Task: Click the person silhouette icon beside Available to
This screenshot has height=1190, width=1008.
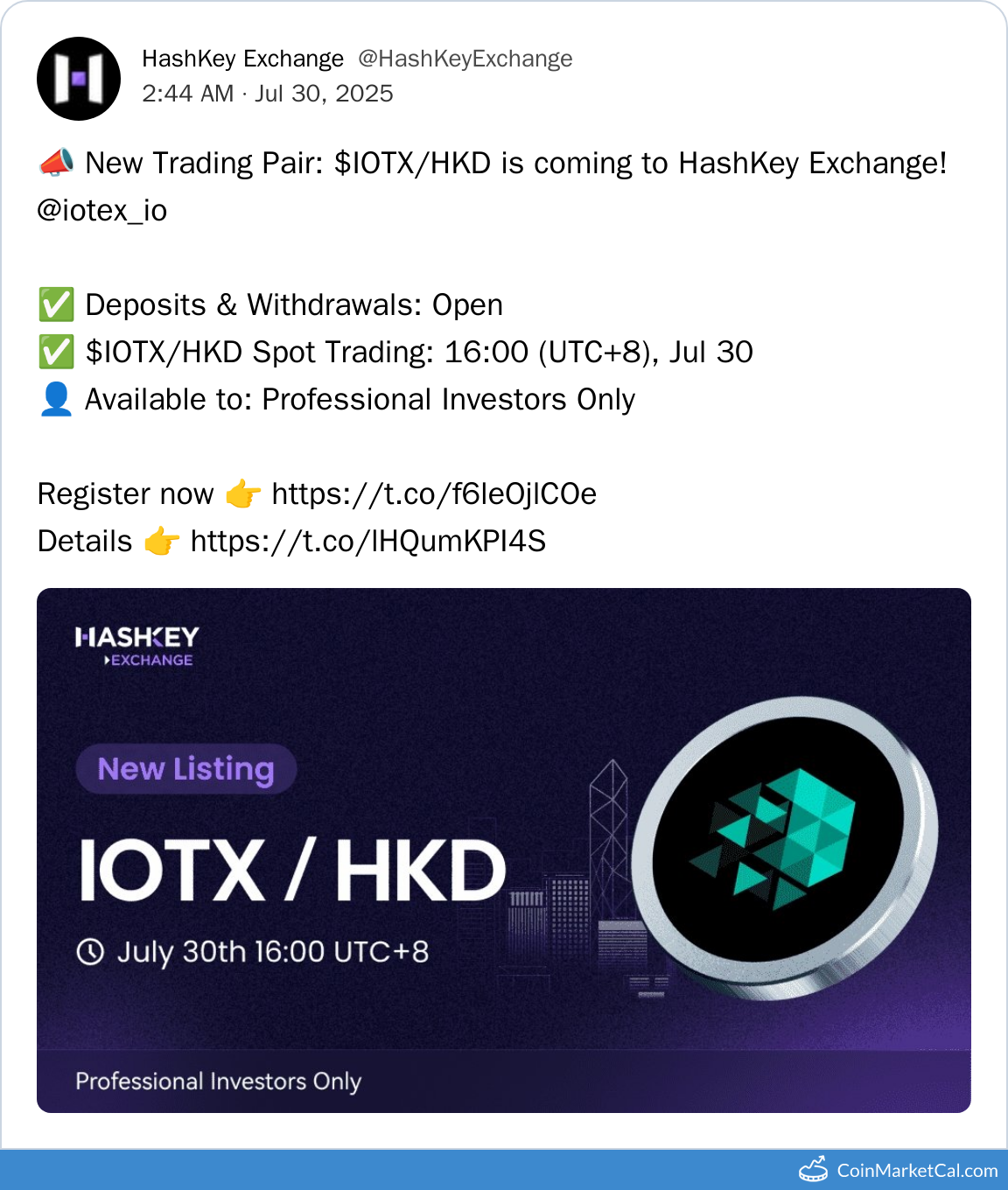Action: (56, 399)
